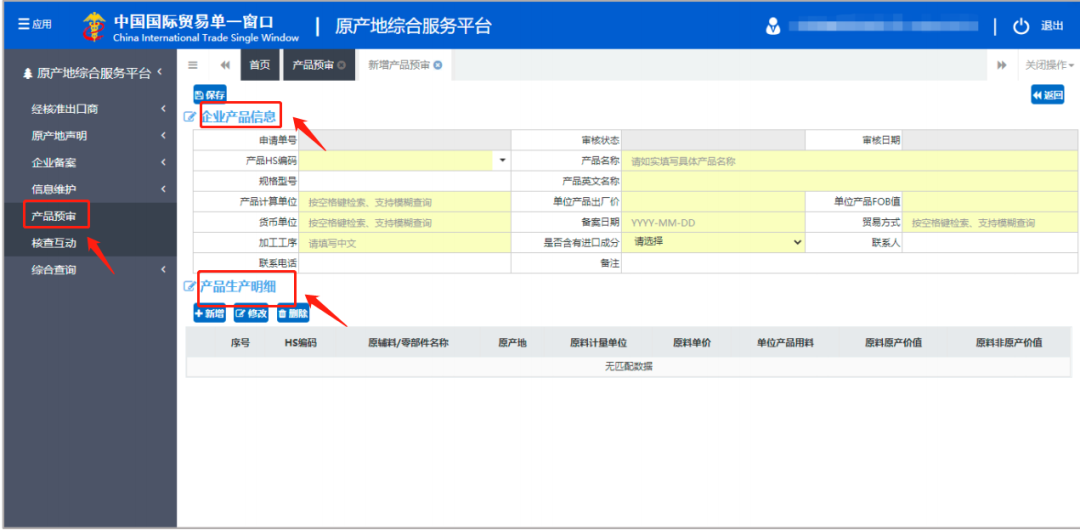Viewport: 1080px width, 530px height.
Task: Close the 产品预审 tab
Action: [x=342, y=65]
